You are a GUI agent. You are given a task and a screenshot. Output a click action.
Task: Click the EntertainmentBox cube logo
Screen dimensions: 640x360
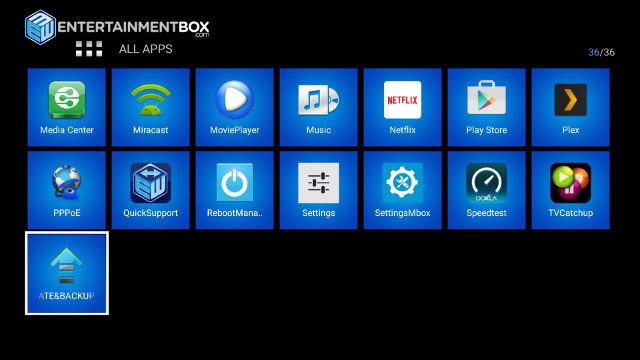(x=40, y=27)
